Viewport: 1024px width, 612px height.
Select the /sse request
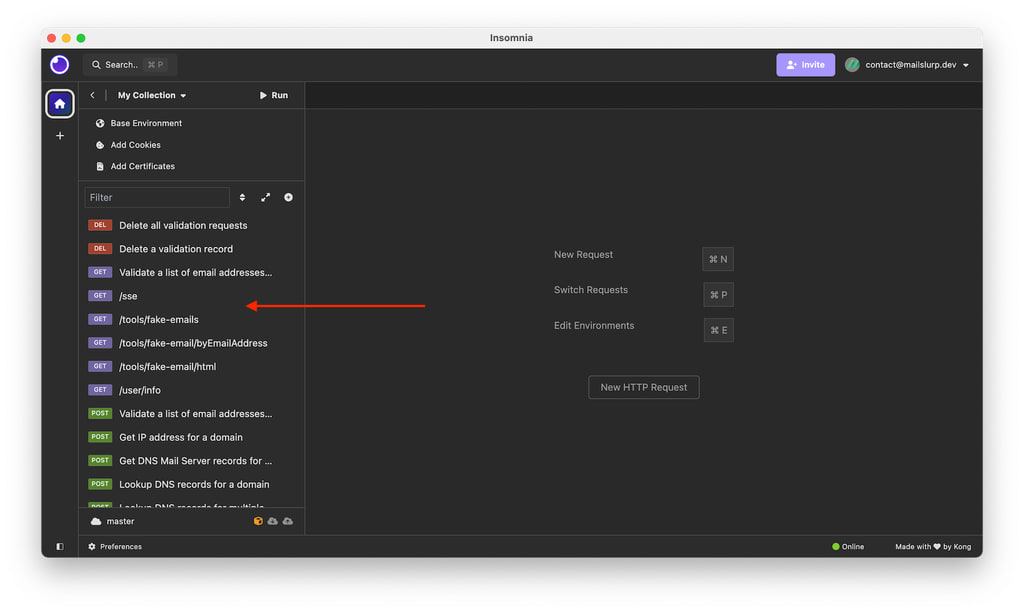pos(191,296)
